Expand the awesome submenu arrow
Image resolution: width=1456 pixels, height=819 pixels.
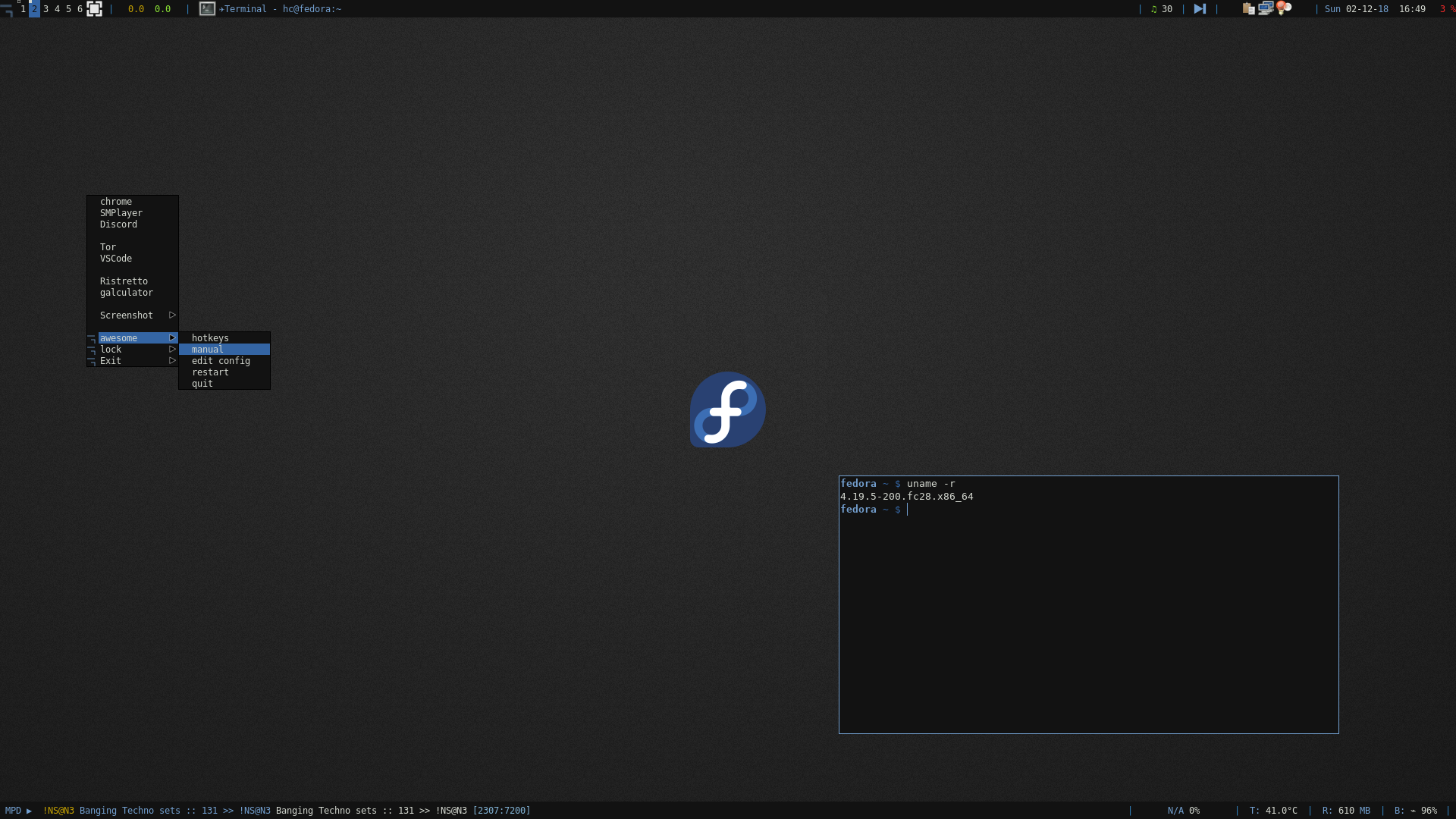point(172,338)
